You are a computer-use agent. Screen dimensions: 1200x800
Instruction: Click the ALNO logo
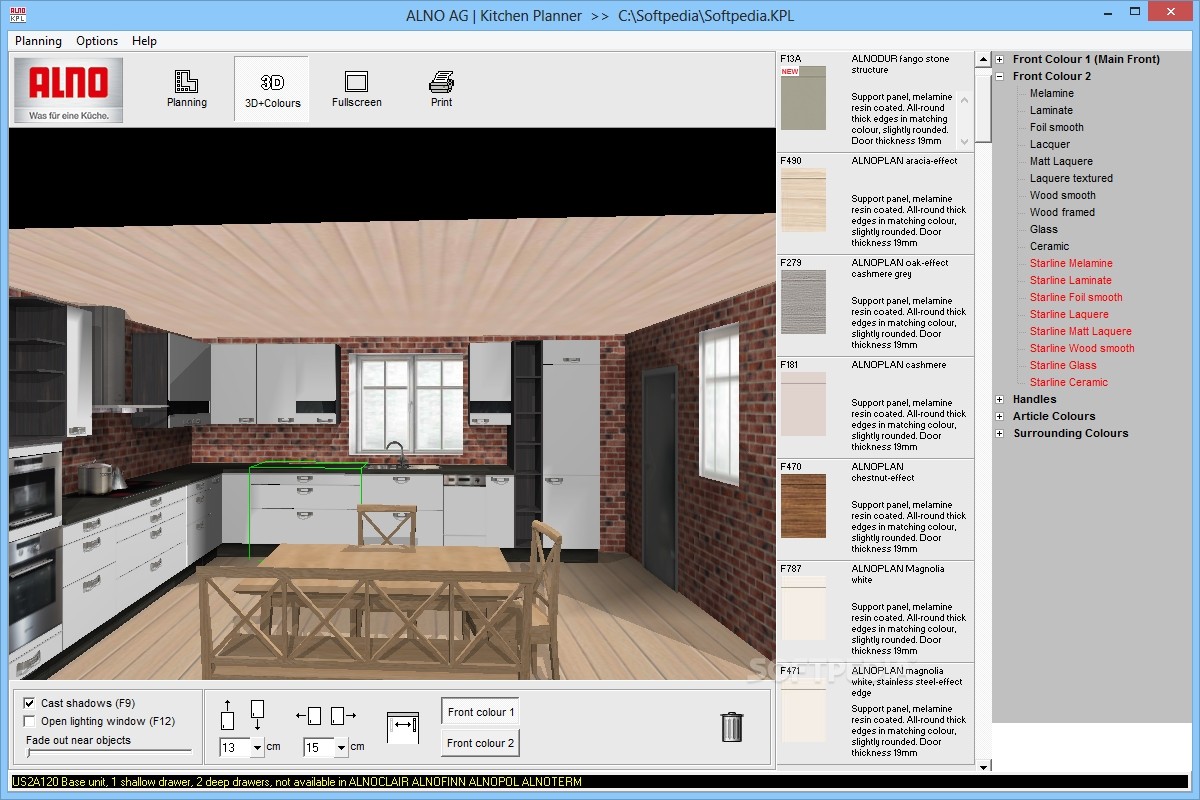pyautogui.click(x=69, y=90)
